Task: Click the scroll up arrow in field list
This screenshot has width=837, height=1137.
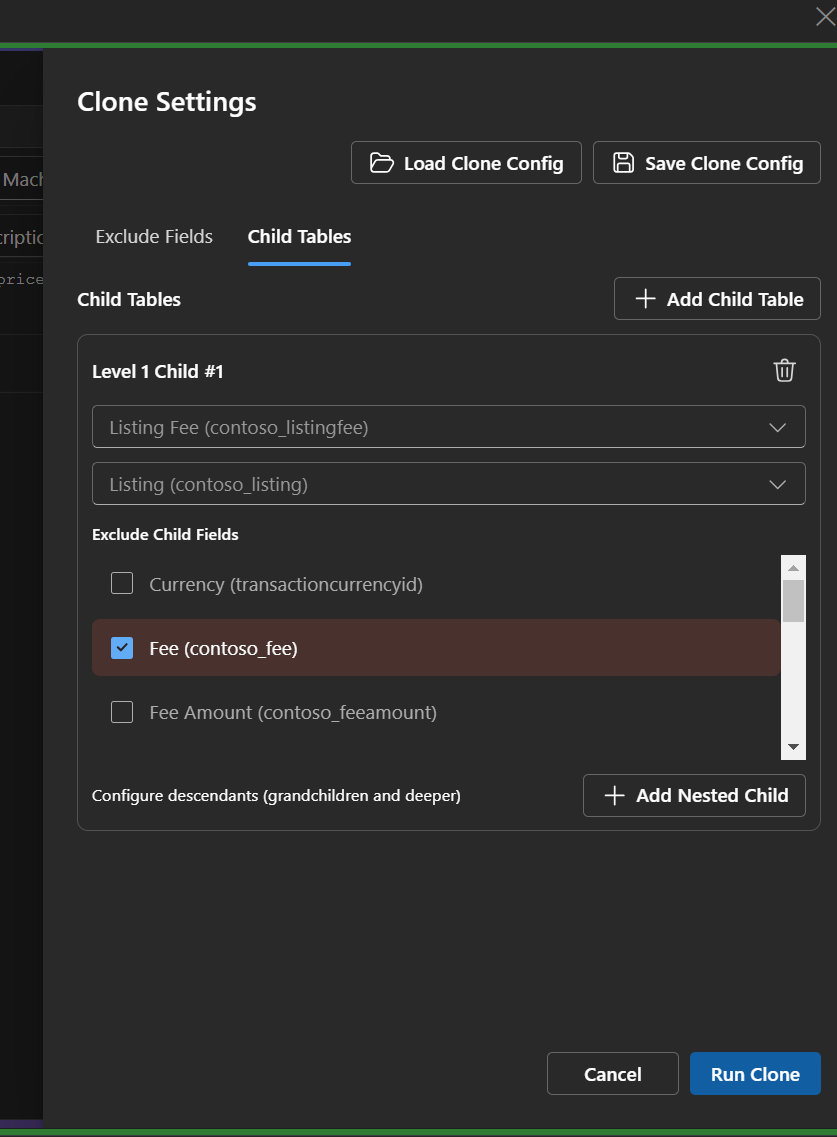Action: [793, 568]
